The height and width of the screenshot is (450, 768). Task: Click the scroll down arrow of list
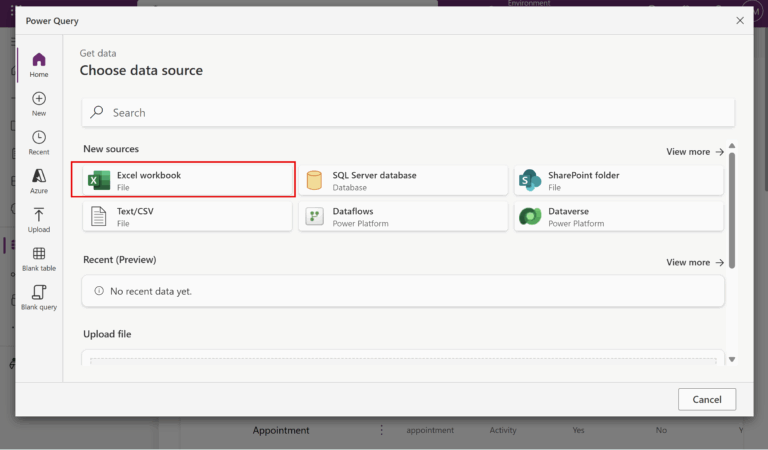732,359
